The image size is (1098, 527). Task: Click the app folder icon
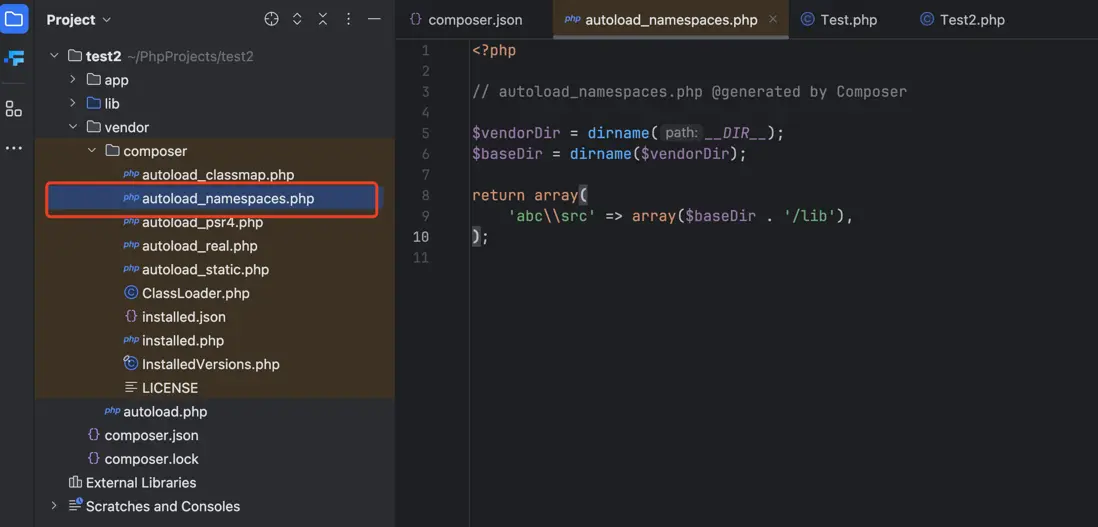(93, 80)
